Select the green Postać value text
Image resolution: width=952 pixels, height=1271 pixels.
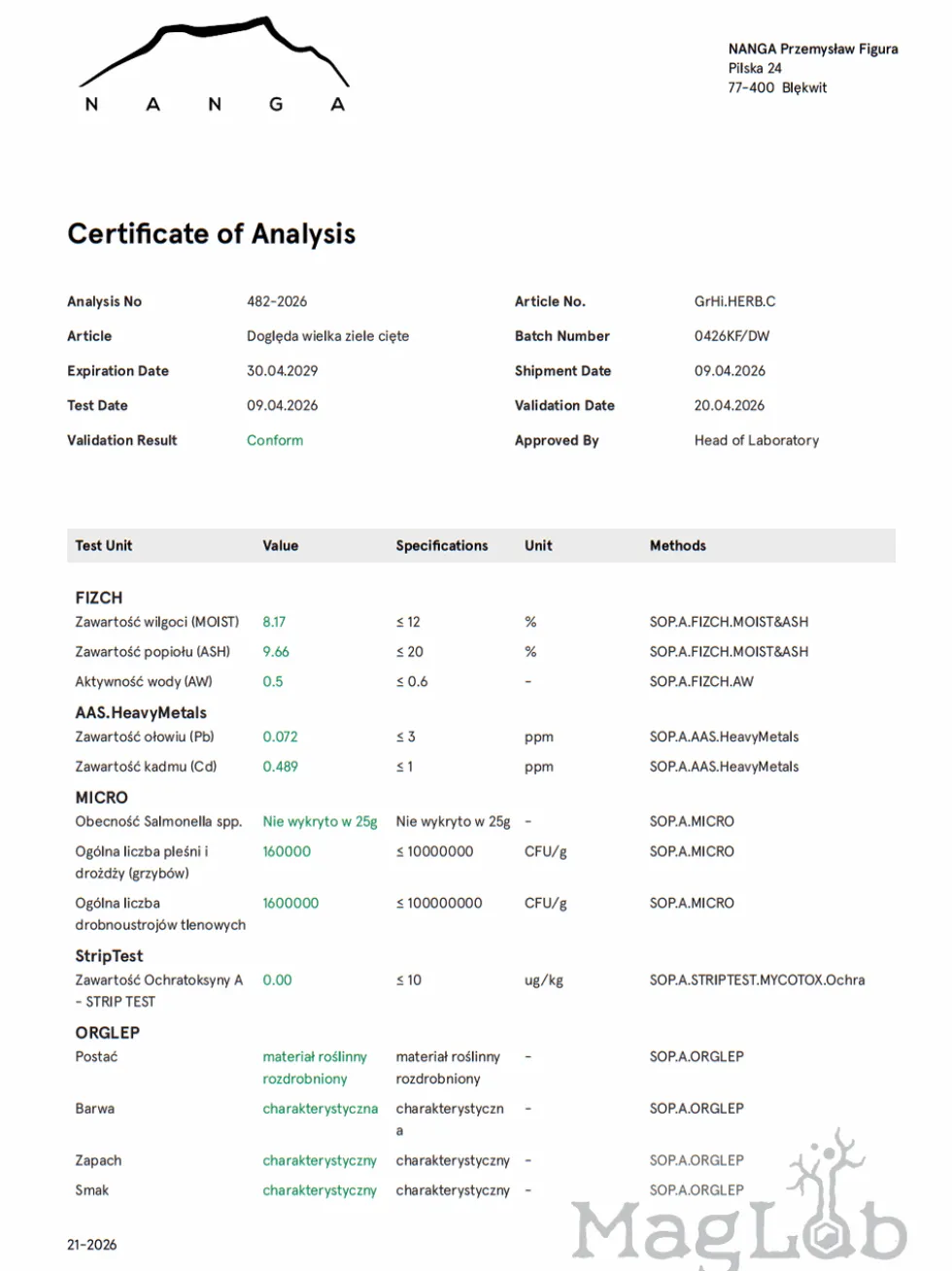point(315,1068)
